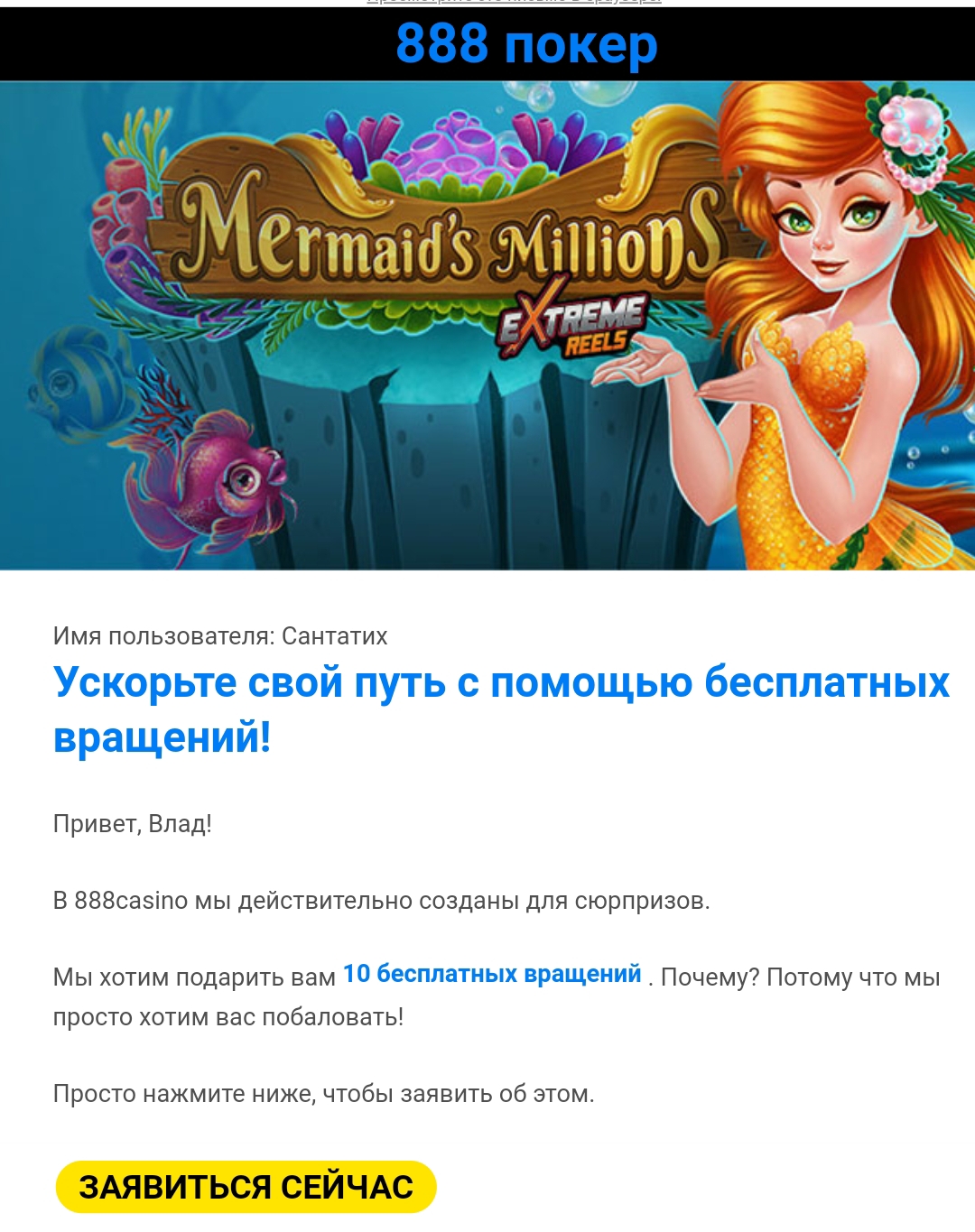Open the 10 бесплатных вращений link
This screenshot has width=975, height=1232.
coord(492,974)
